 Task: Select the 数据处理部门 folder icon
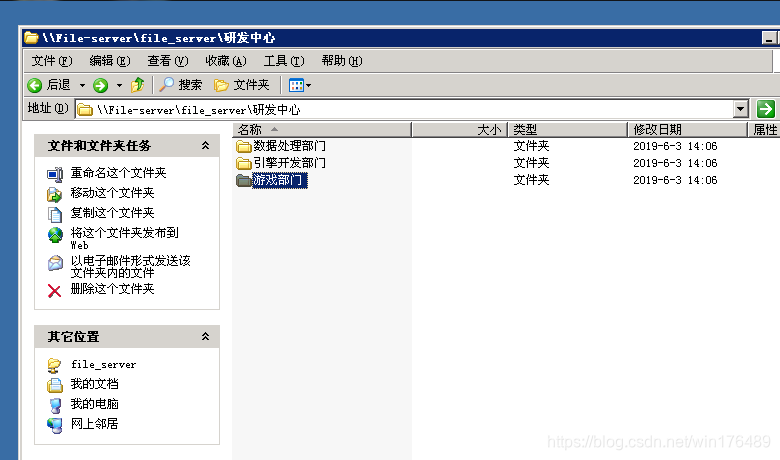[244, 146]
